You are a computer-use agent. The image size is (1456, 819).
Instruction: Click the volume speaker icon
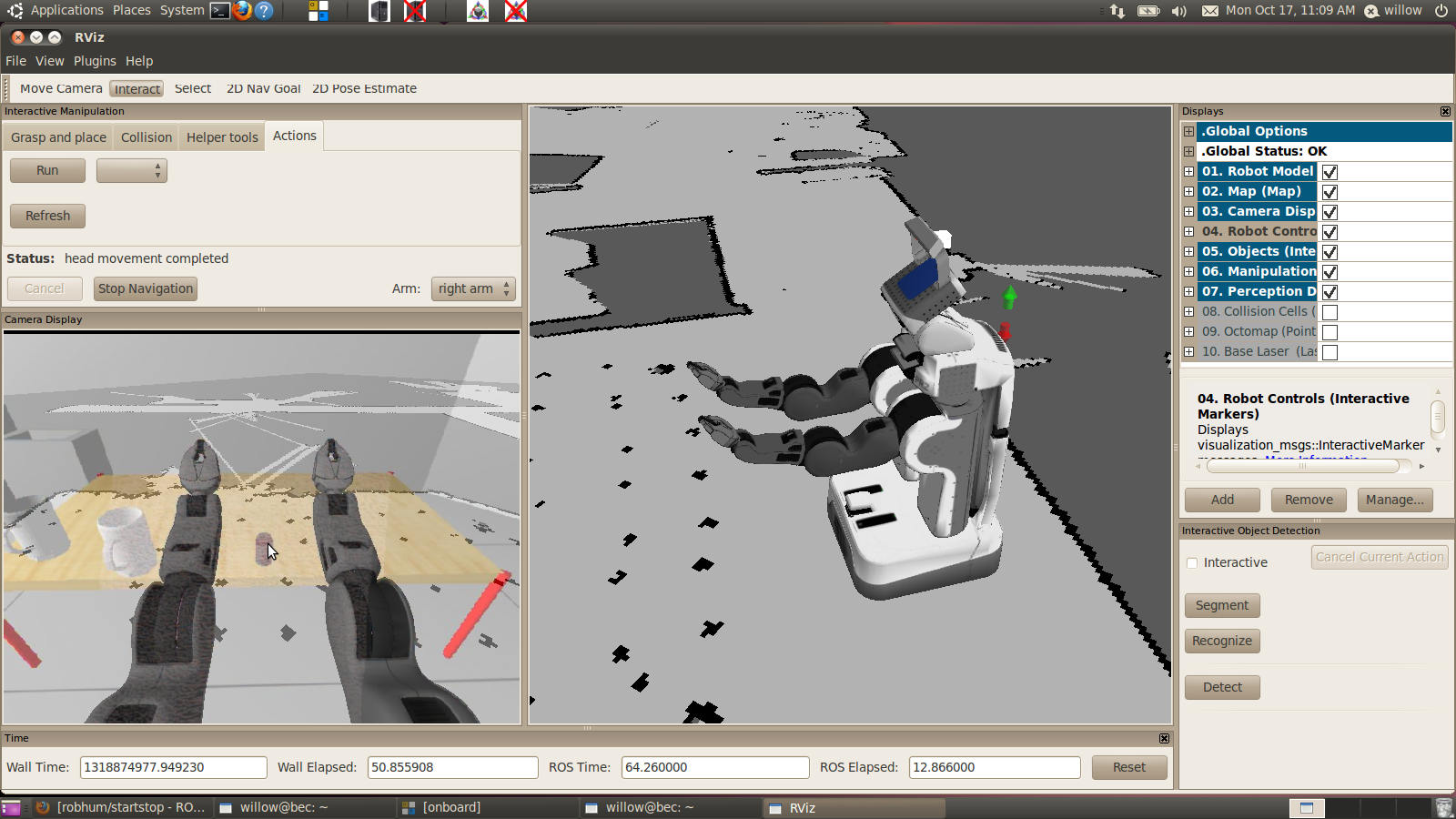[1178, 11]
